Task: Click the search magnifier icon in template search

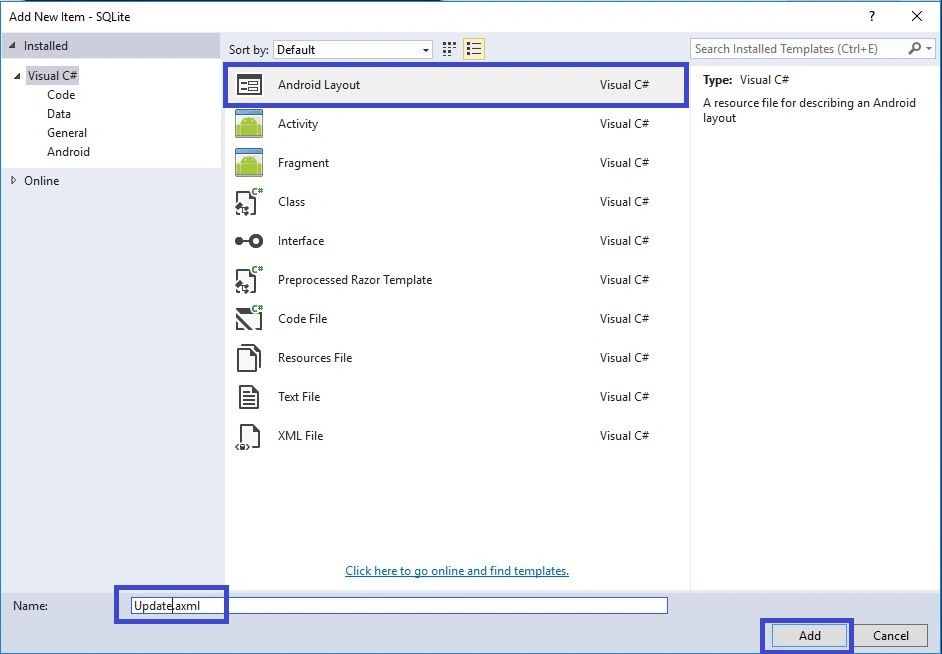Action: click(914, 49)
